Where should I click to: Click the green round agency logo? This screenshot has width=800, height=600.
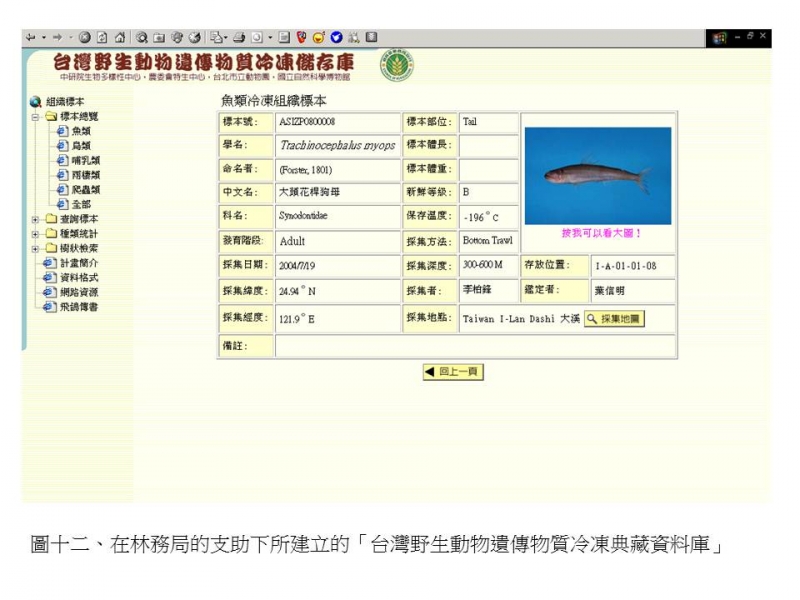(x=396, y=65)
